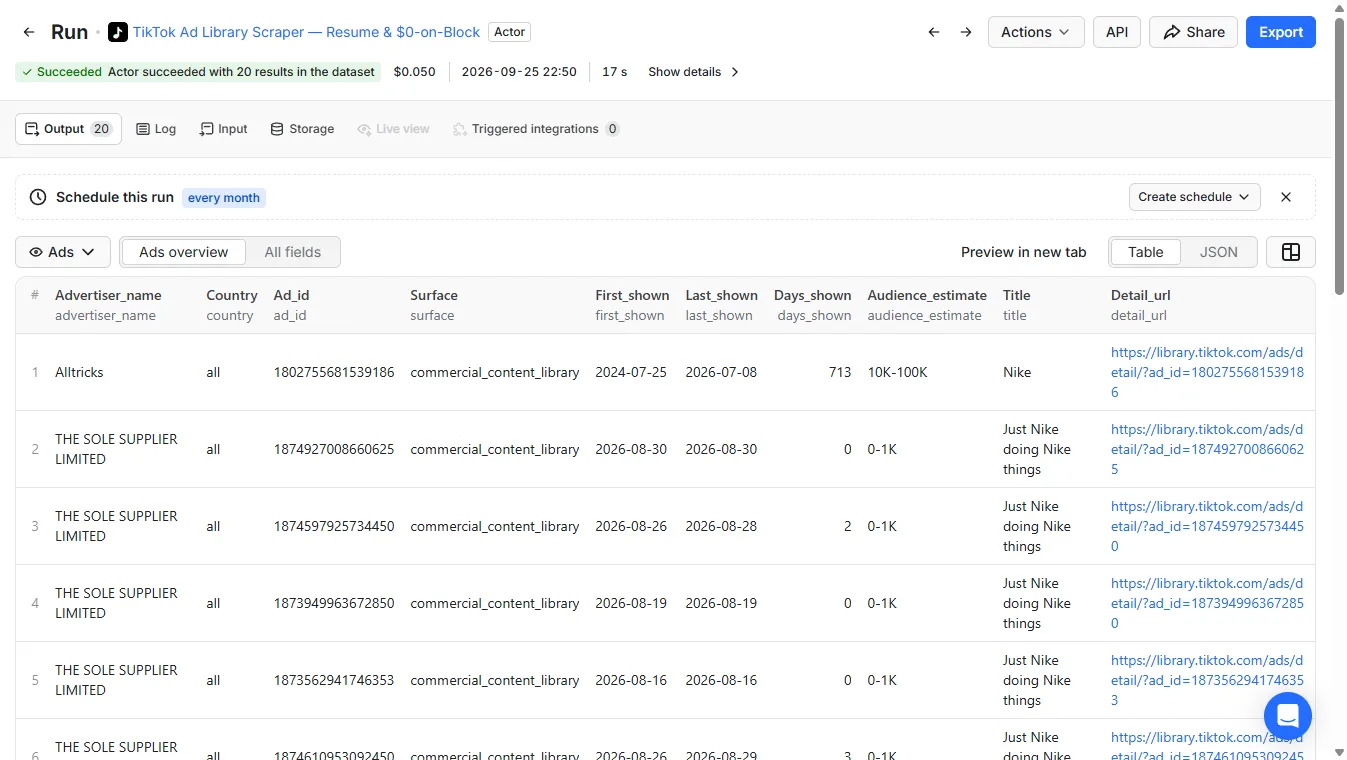This screenshot has height=760, width=1347.
Task: Go to next run arrow
Action: (x=966, y=32)
